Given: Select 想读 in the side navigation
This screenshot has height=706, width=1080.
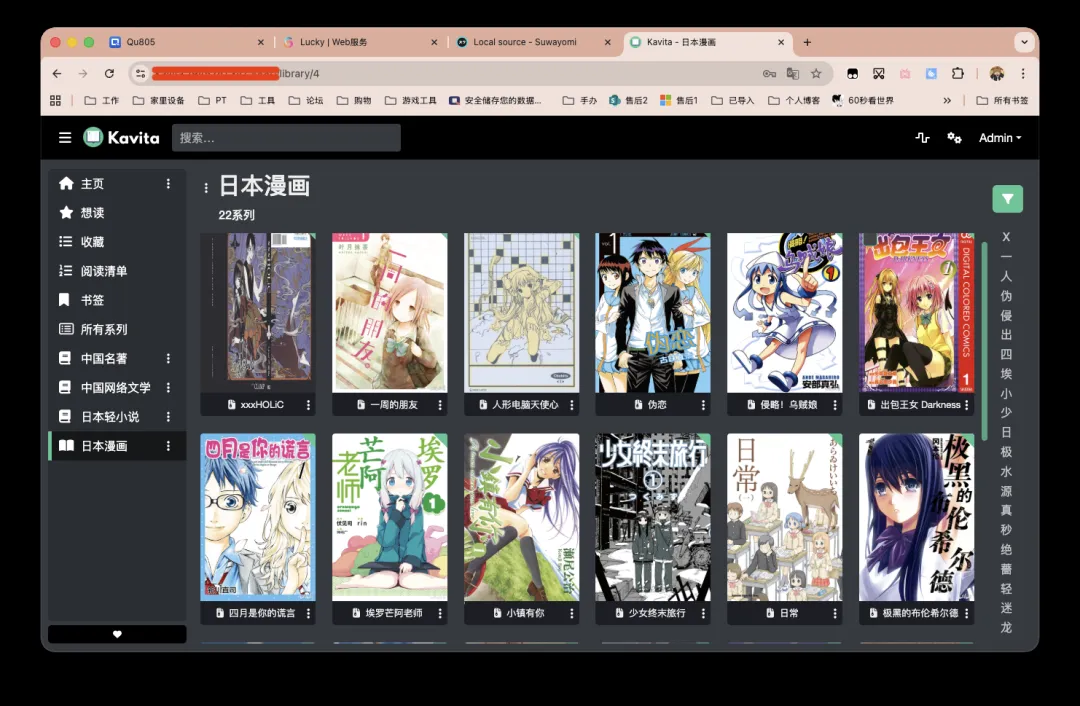Looking at the screenshot, I should click(92, 213).
